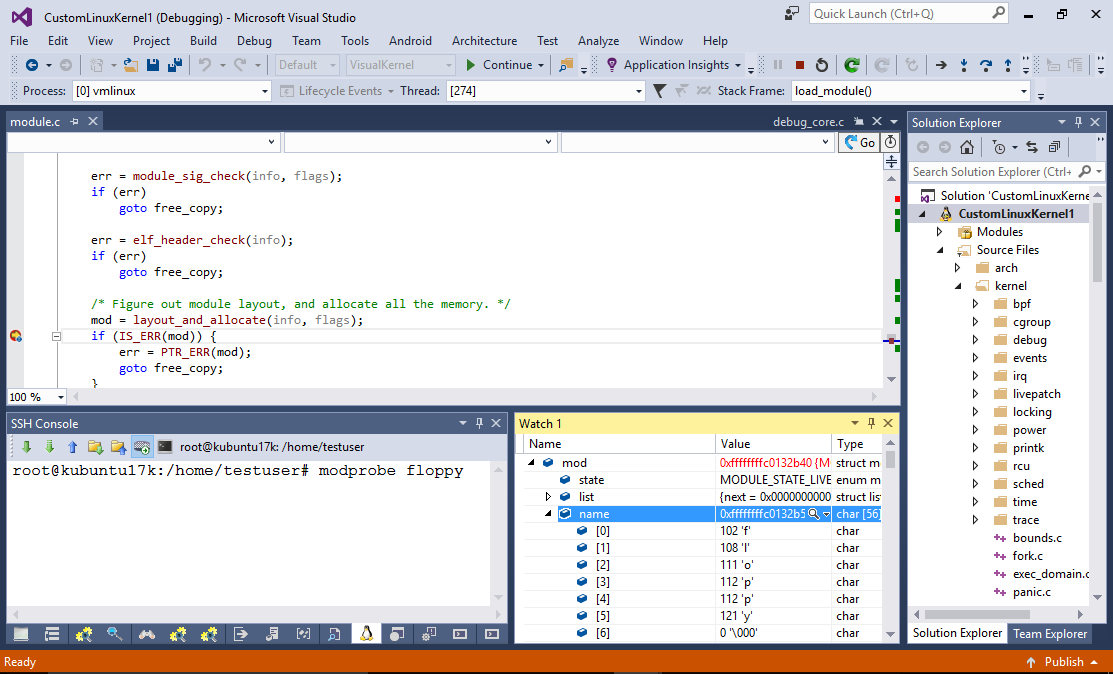This screenshot has width=1113, height=674.
Task: Click the binoculars icon in bottom toolbar
Action: [x=147, y=634]
